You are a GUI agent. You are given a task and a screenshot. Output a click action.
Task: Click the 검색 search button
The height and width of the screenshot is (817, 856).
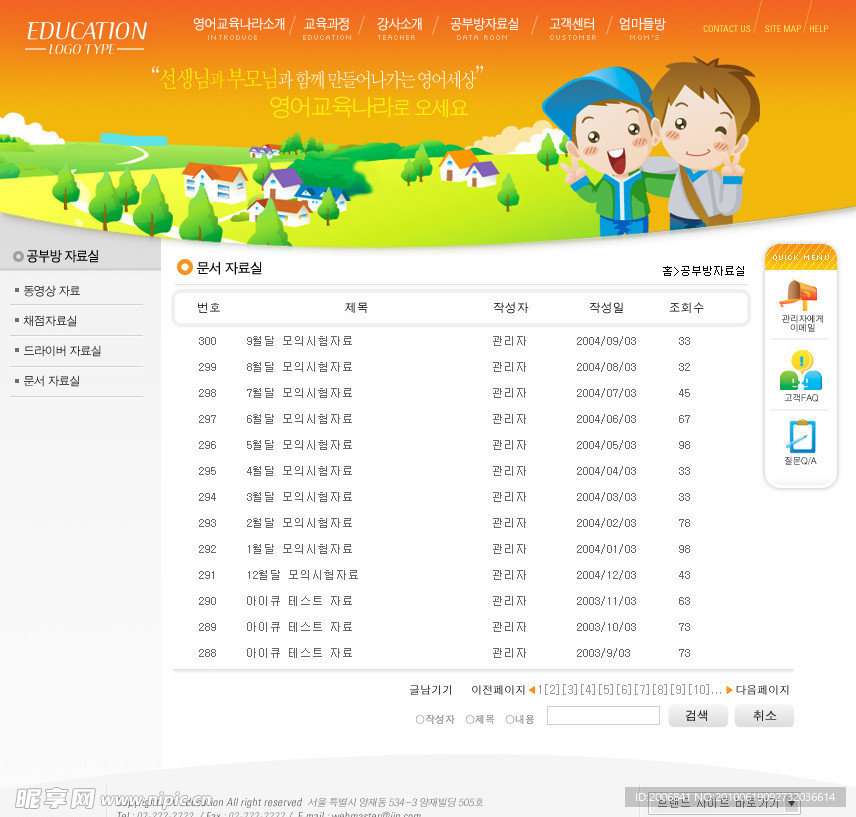(x=698, y=715)
